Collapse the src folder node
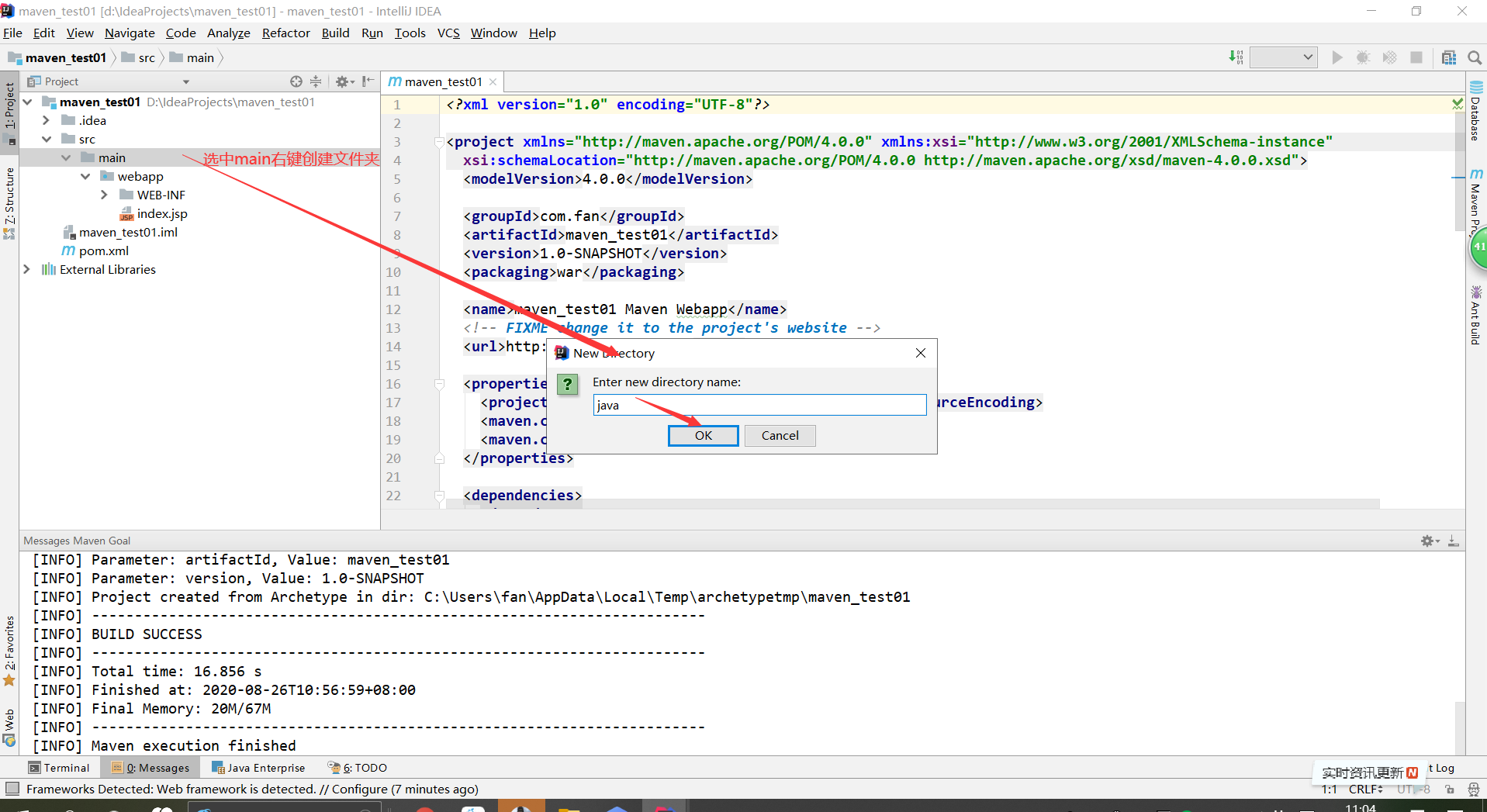The height and width of the screenshot is (812, 1487). [x=47, y=139]
